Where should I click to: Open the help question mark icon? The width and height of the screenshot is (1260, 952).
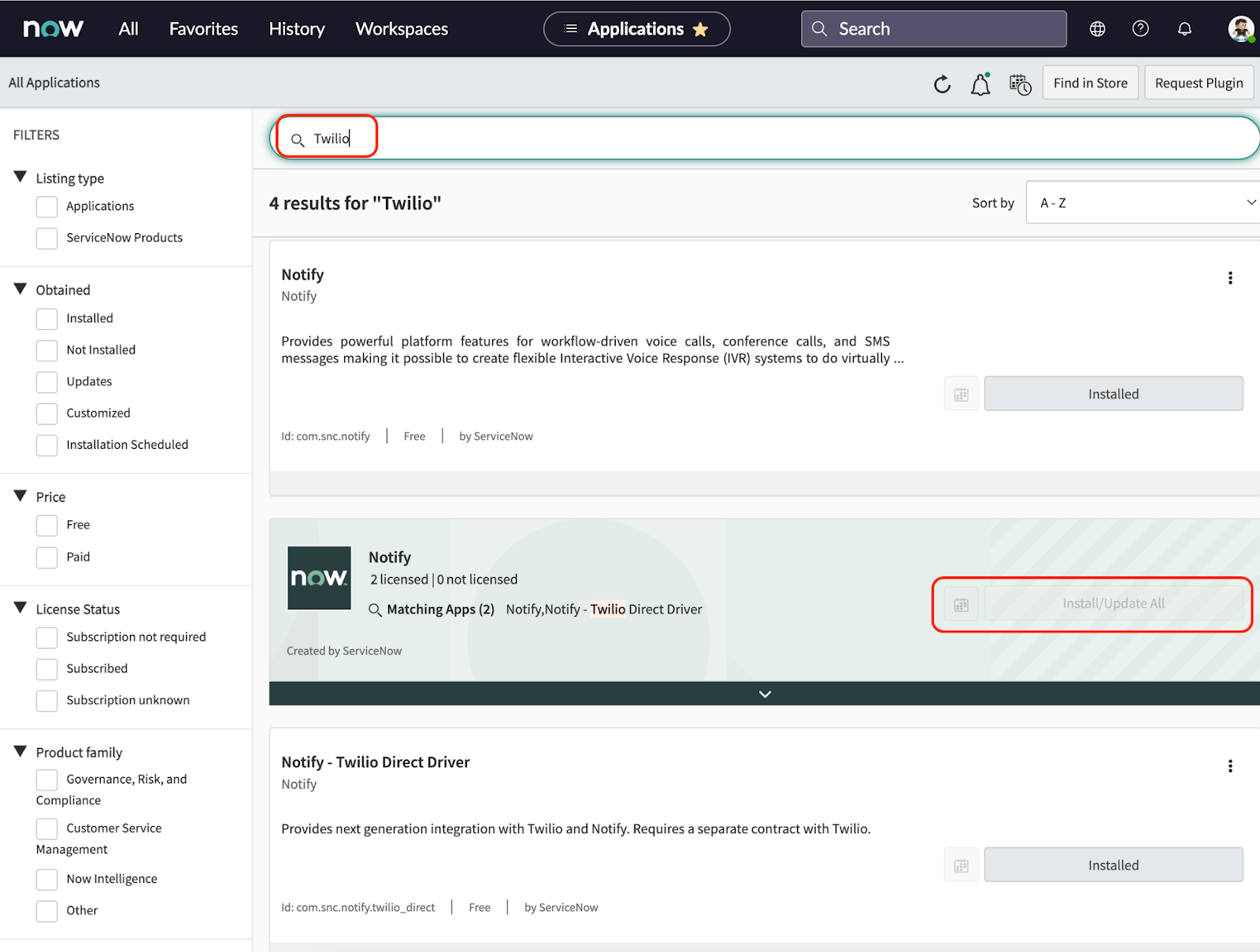point(1140,28)
